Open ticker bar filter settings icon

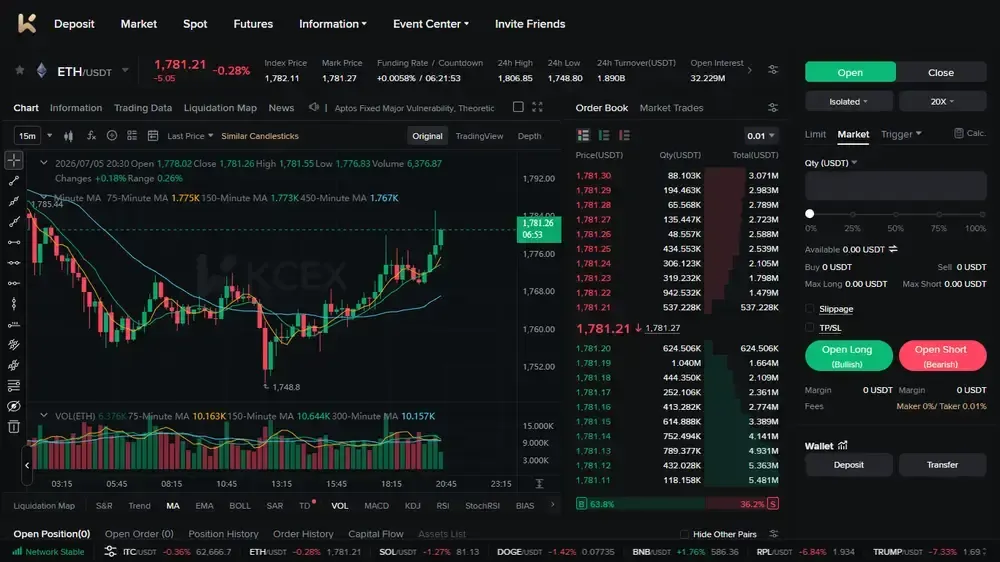[x=110, y=552]
